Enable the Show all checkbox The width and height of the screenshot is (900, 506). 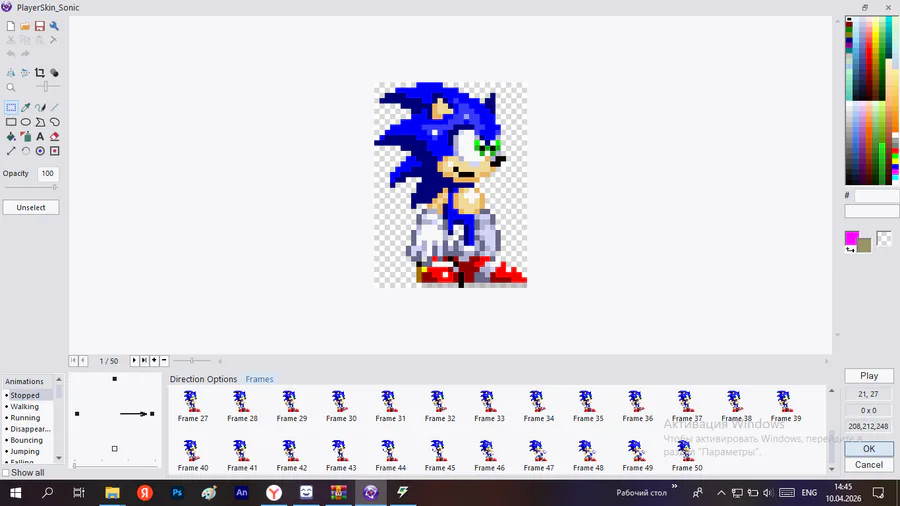tap(6, 473)
